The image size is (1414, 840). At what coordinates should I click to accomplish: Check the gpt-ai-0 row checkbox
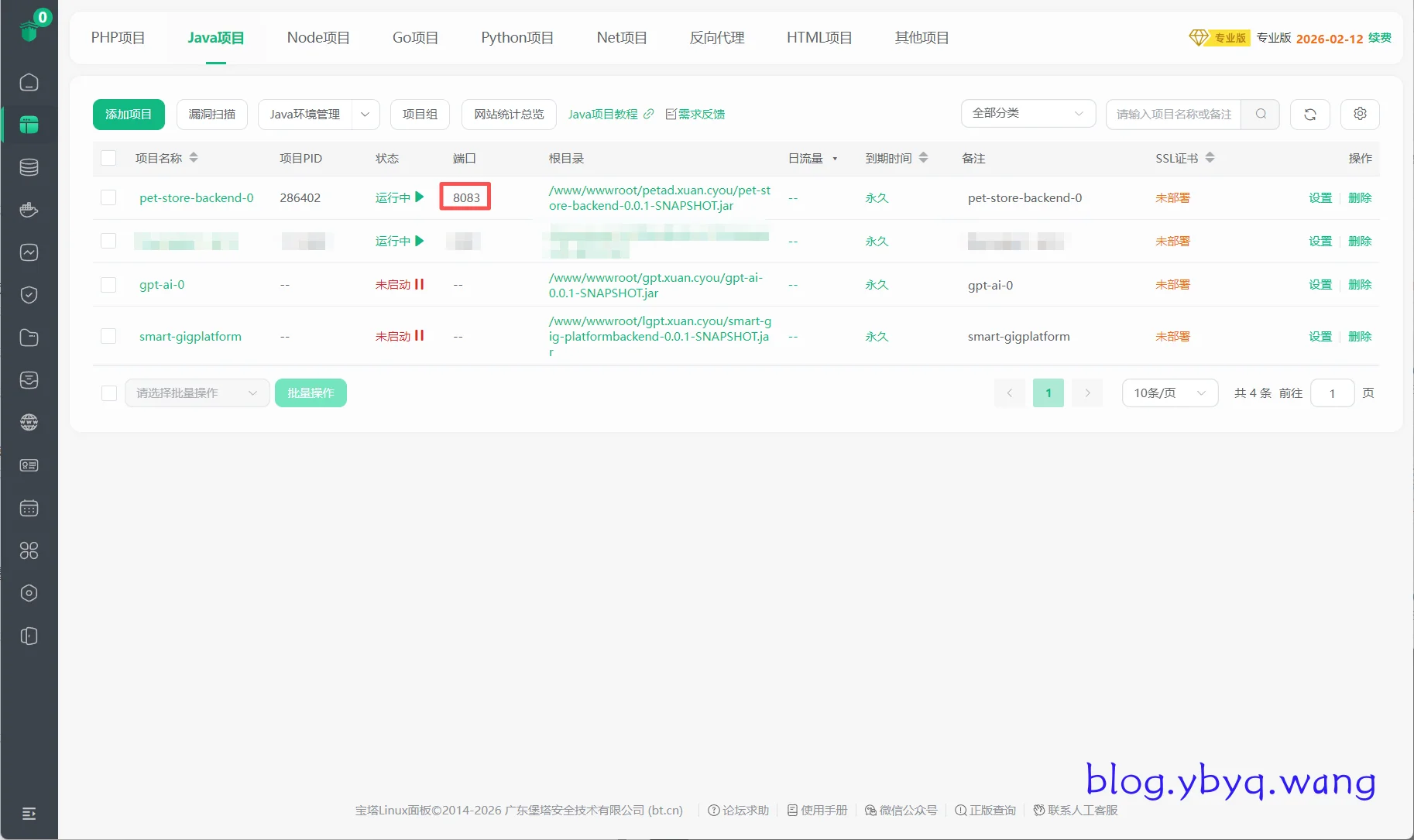pos(108,285)
